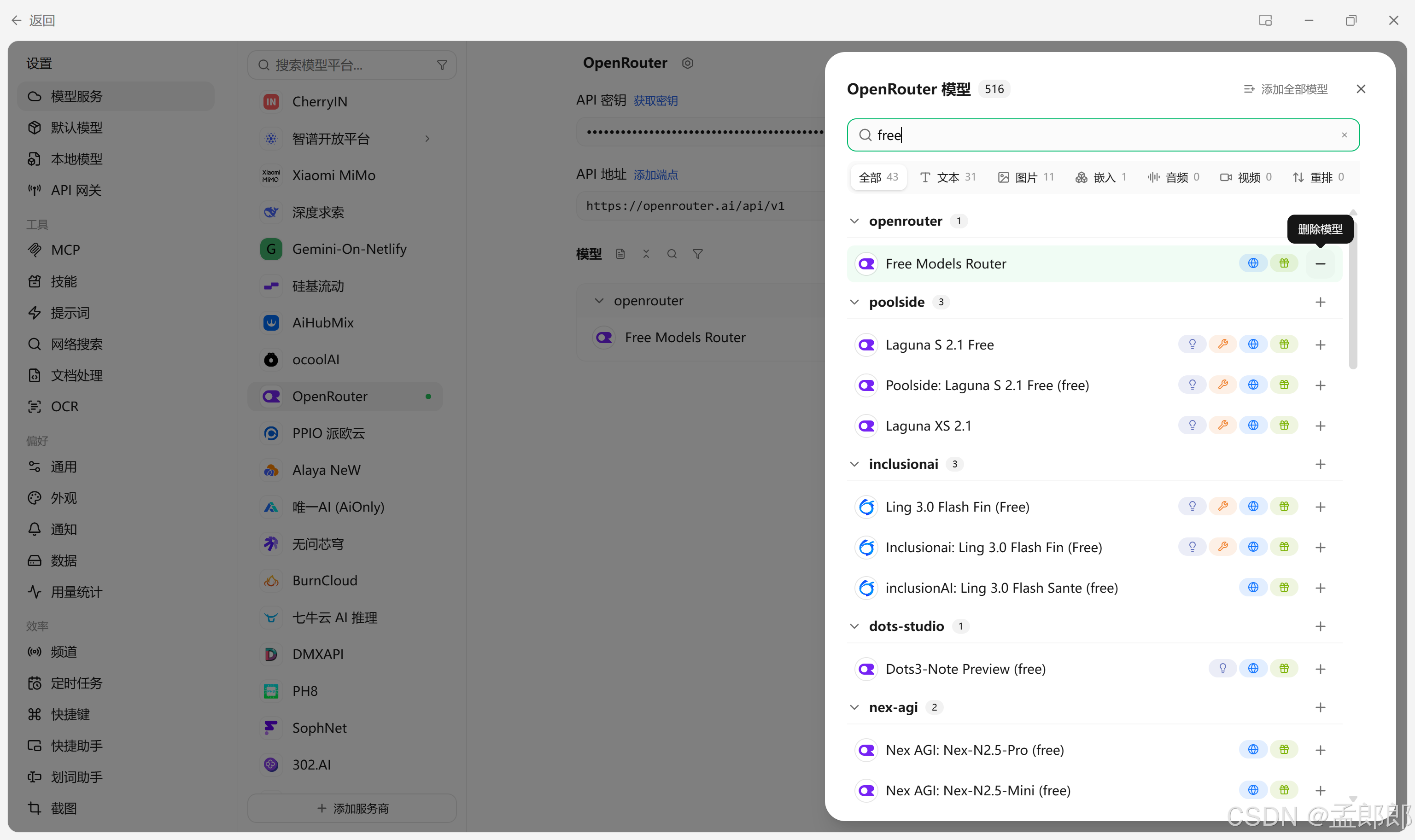1415x840 pixels.
Task: Switch to the 音频 tab
Action: coord(1173,178)
